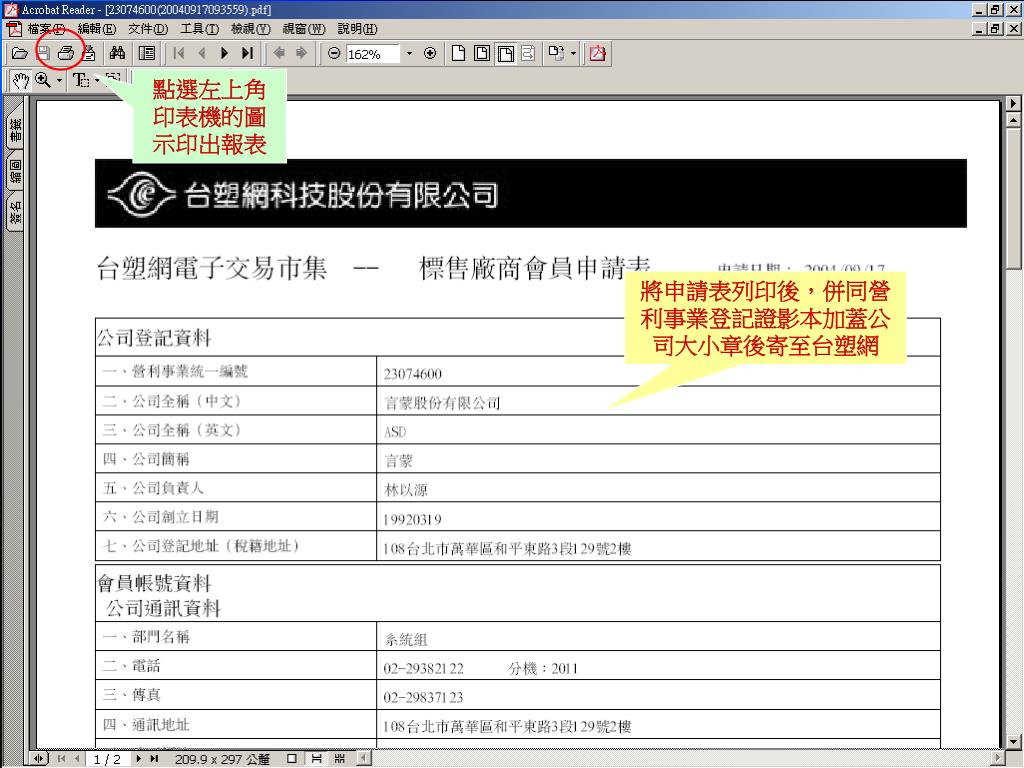Click the Adobe icon at toolbar end

[597, 54]
